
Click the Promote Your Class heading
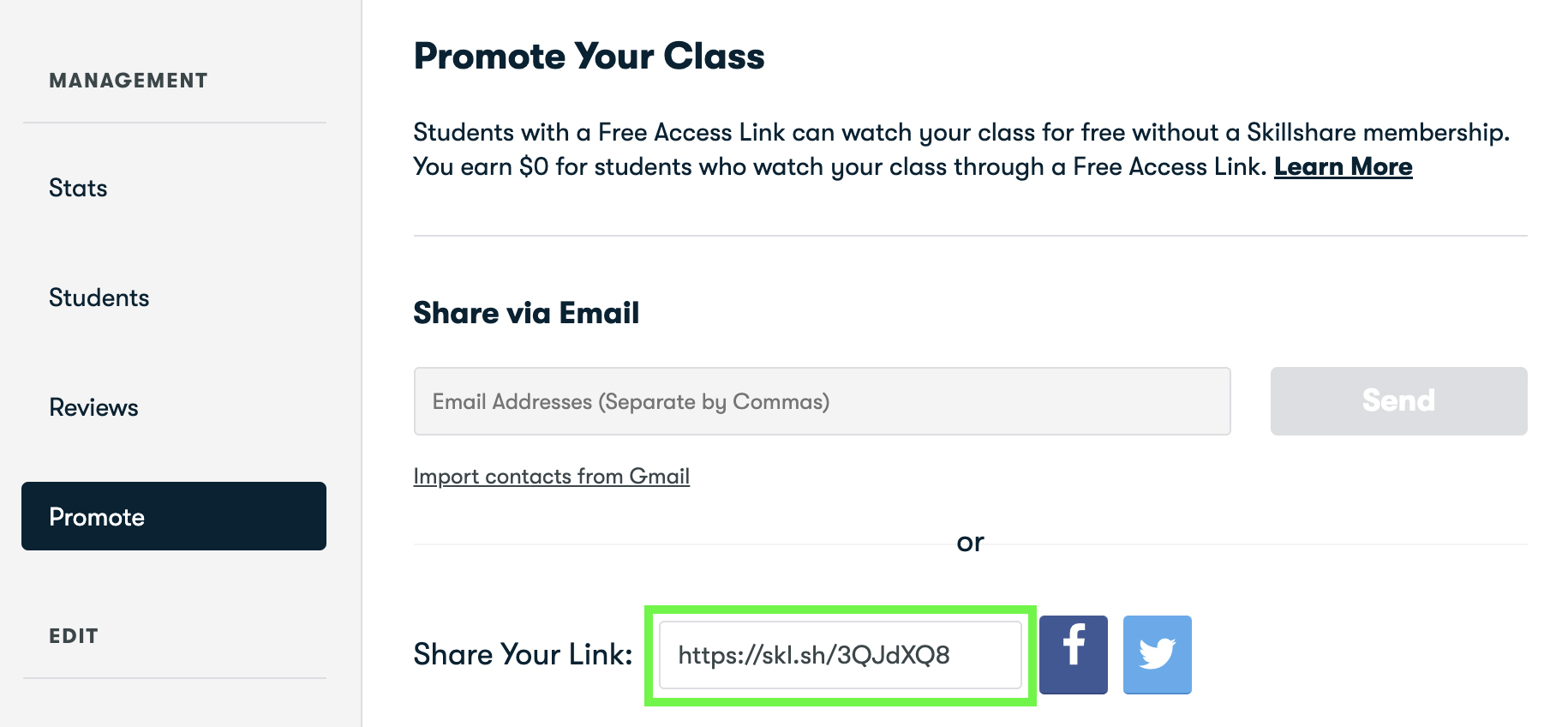point(589,56)
